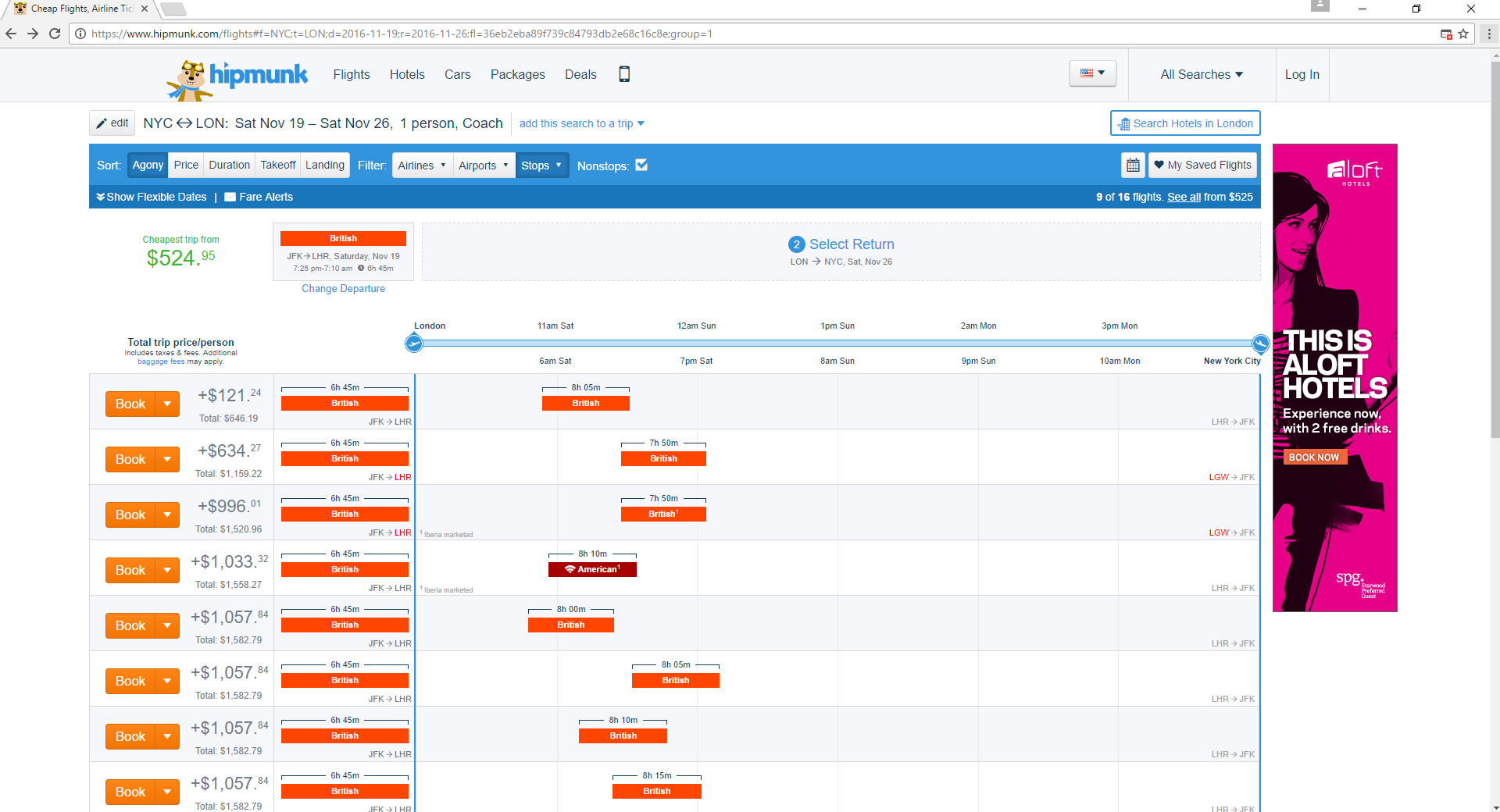Sort flights by Duration

tap(229, 166)
